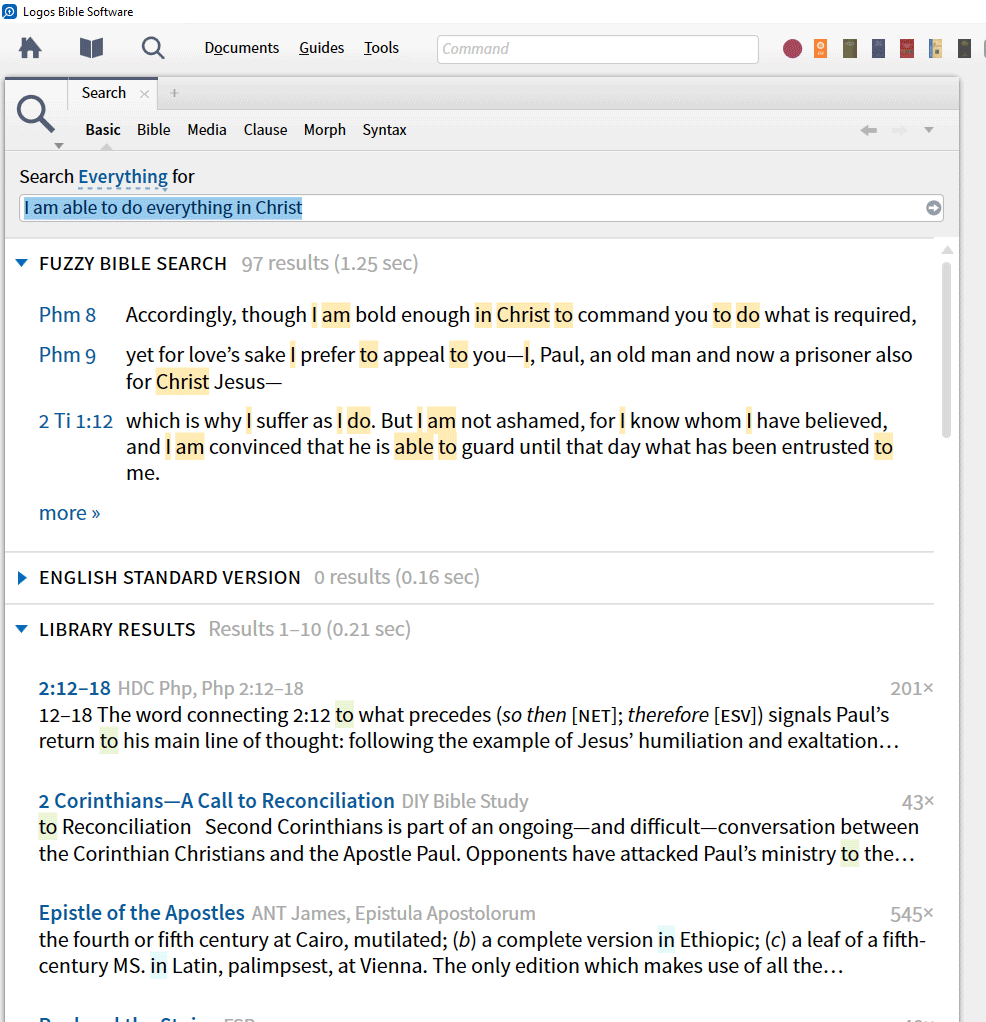Image resolution: width=986 pixels, height=1022 pixels.
Task: Open the Phm 9 verse link
Action: coord(67,355)
